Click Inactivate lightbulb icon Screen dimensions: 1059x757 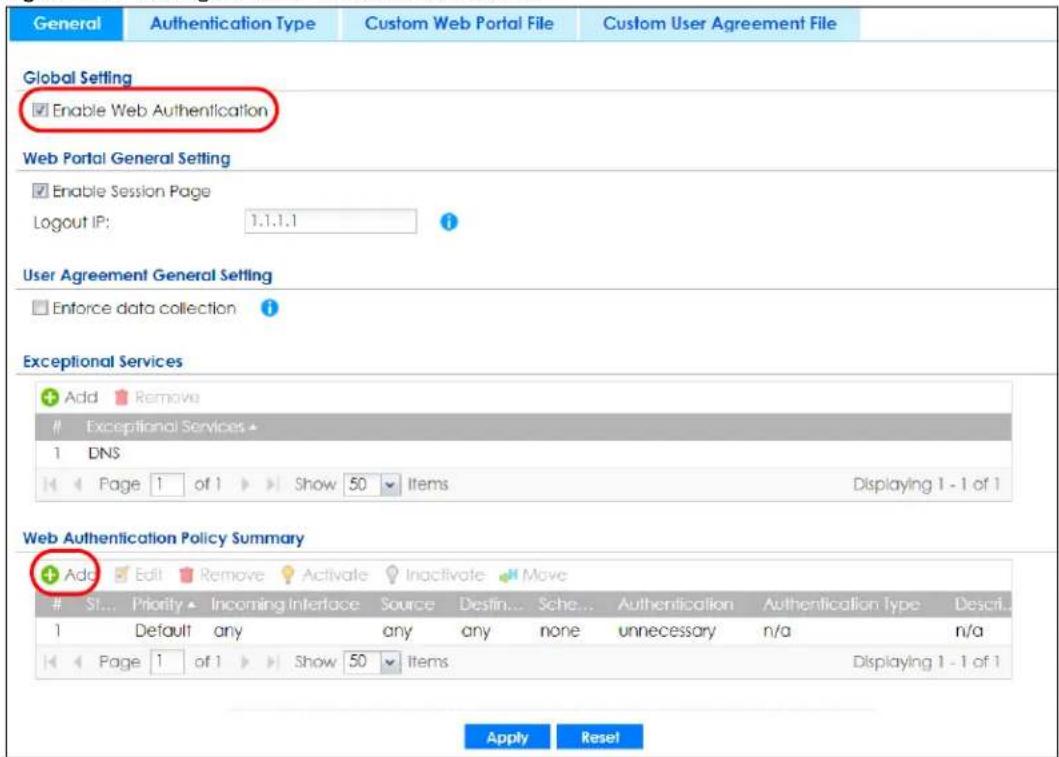coord(392,575)
